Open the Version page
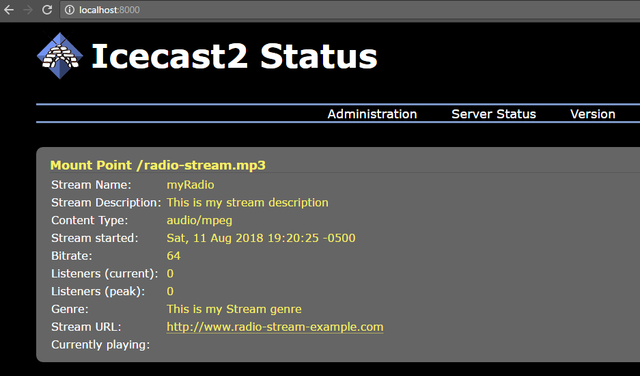The width and height of the screenshot is (640, 376). (x=593, y=114)
